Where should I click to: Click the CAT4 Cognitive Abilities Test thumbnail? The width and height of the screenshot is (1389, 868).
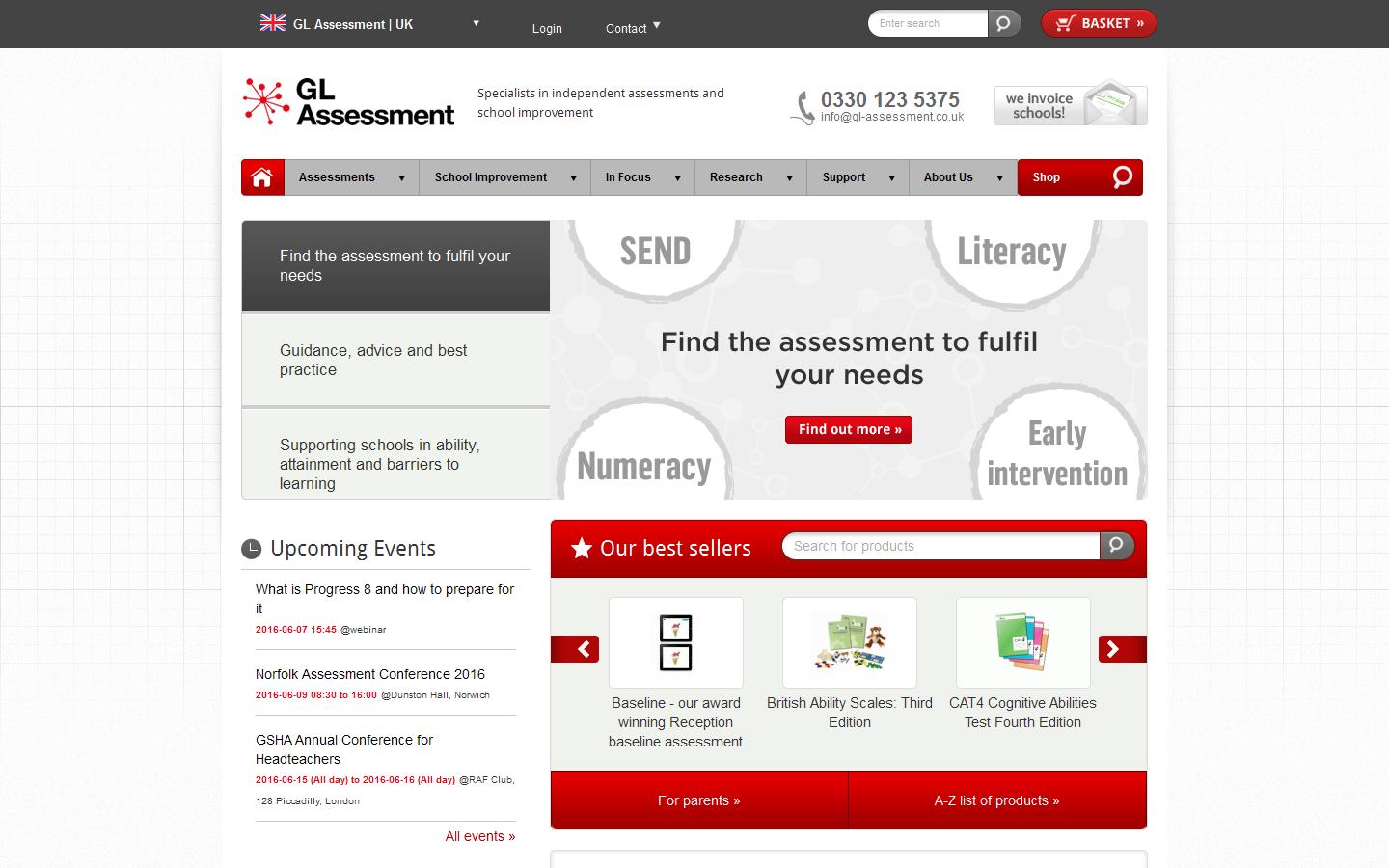pyautogui.click(x=1022, y=642)
